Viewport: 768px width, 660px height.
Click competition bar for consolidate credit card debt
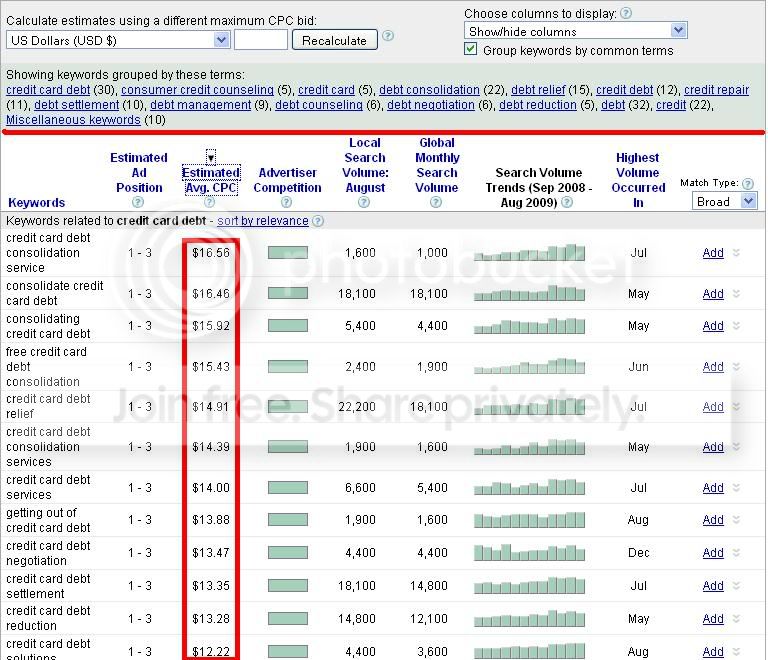point(288,293)
